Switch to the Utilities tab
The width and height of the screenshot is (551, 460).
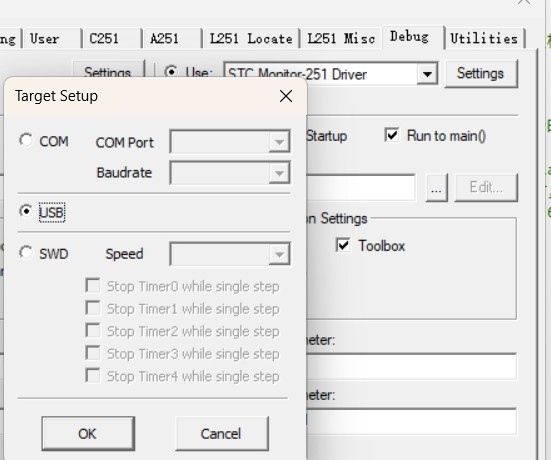(x=484, y=38)
